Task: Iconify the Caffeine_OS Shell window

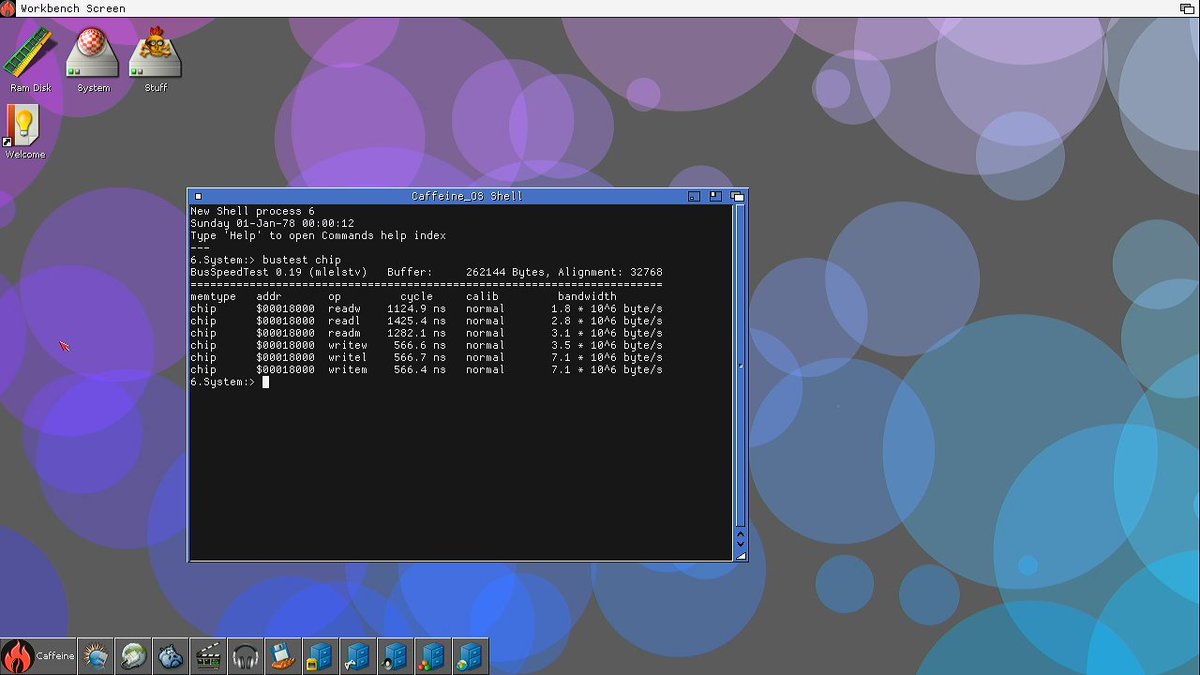Action: click(x=694, y=196)
